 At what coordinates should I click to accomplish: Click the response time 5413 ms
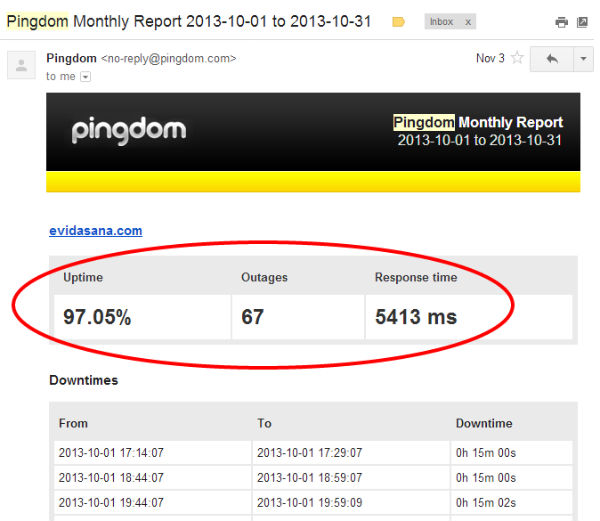click(416, 317)
